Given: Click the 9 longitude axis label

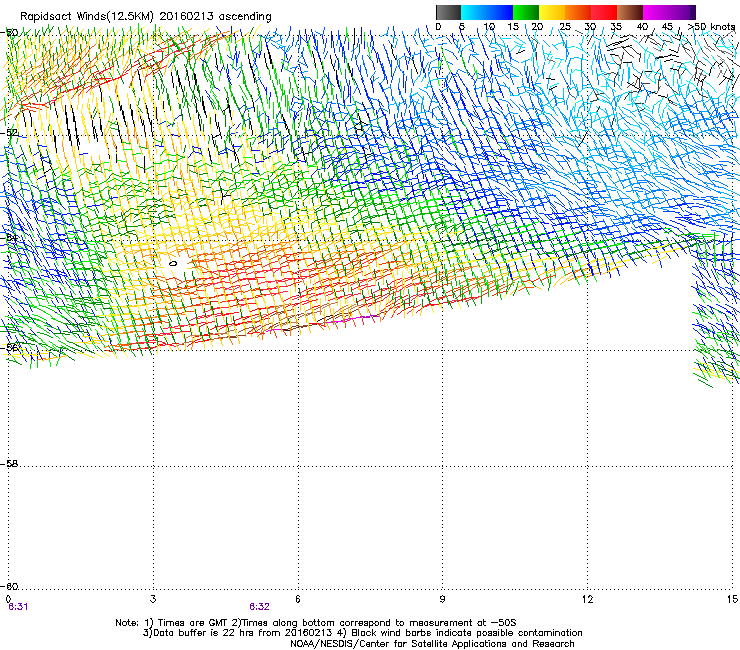Looking at the screenshot, I should tap(442, 599).
